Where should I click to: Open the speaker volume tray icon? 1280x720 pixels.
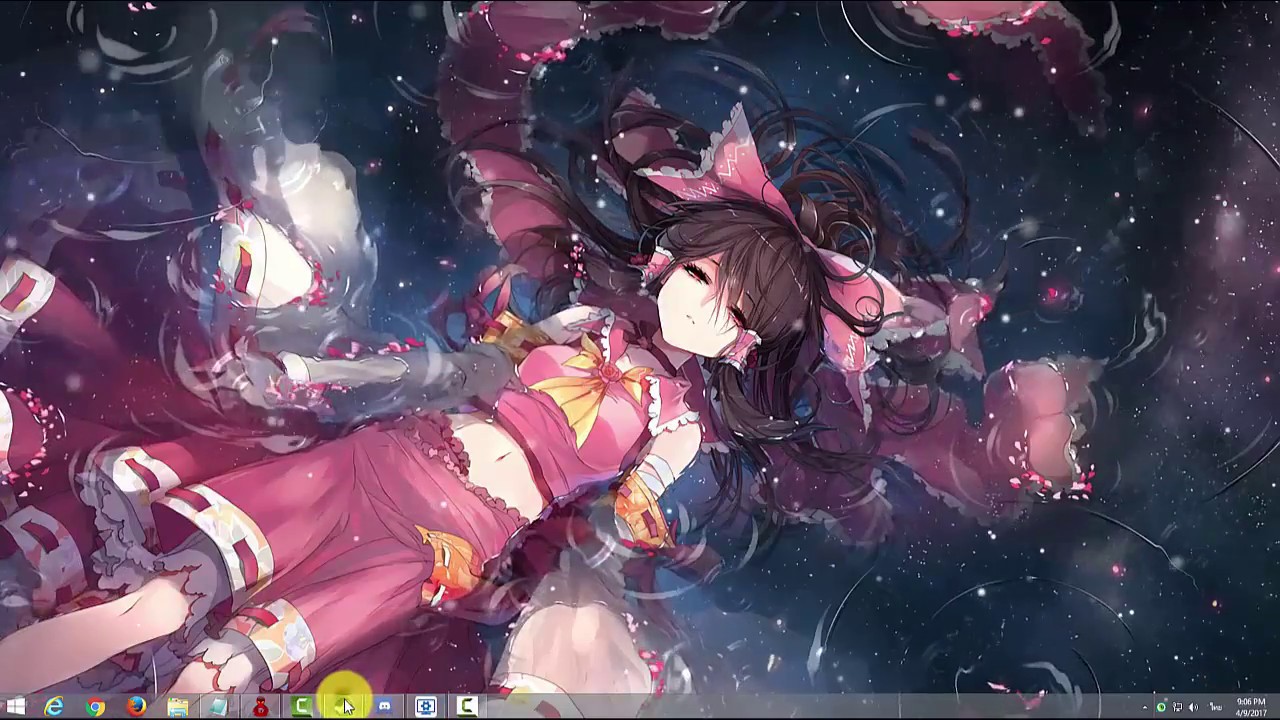(x=1193, y=707)
